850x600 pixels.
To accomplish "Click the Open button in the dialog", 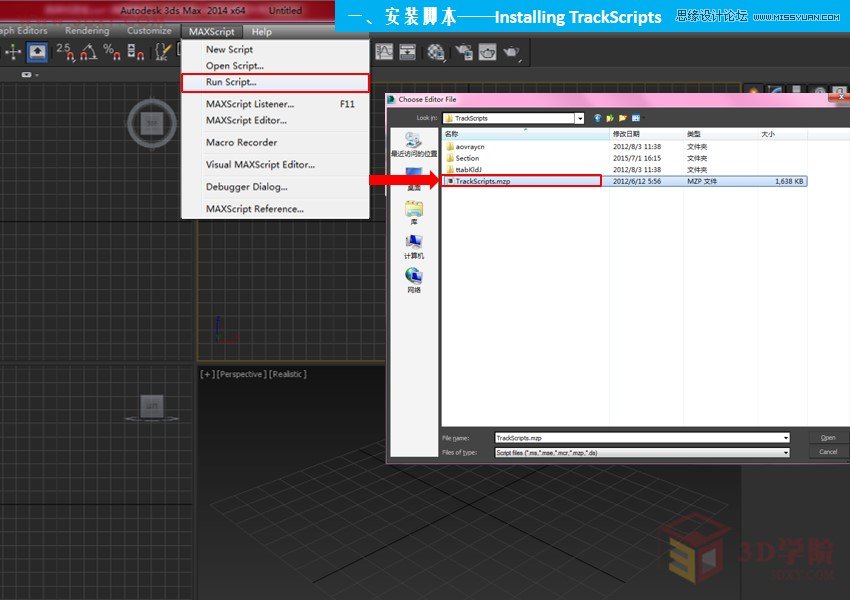I will [828, 437].
